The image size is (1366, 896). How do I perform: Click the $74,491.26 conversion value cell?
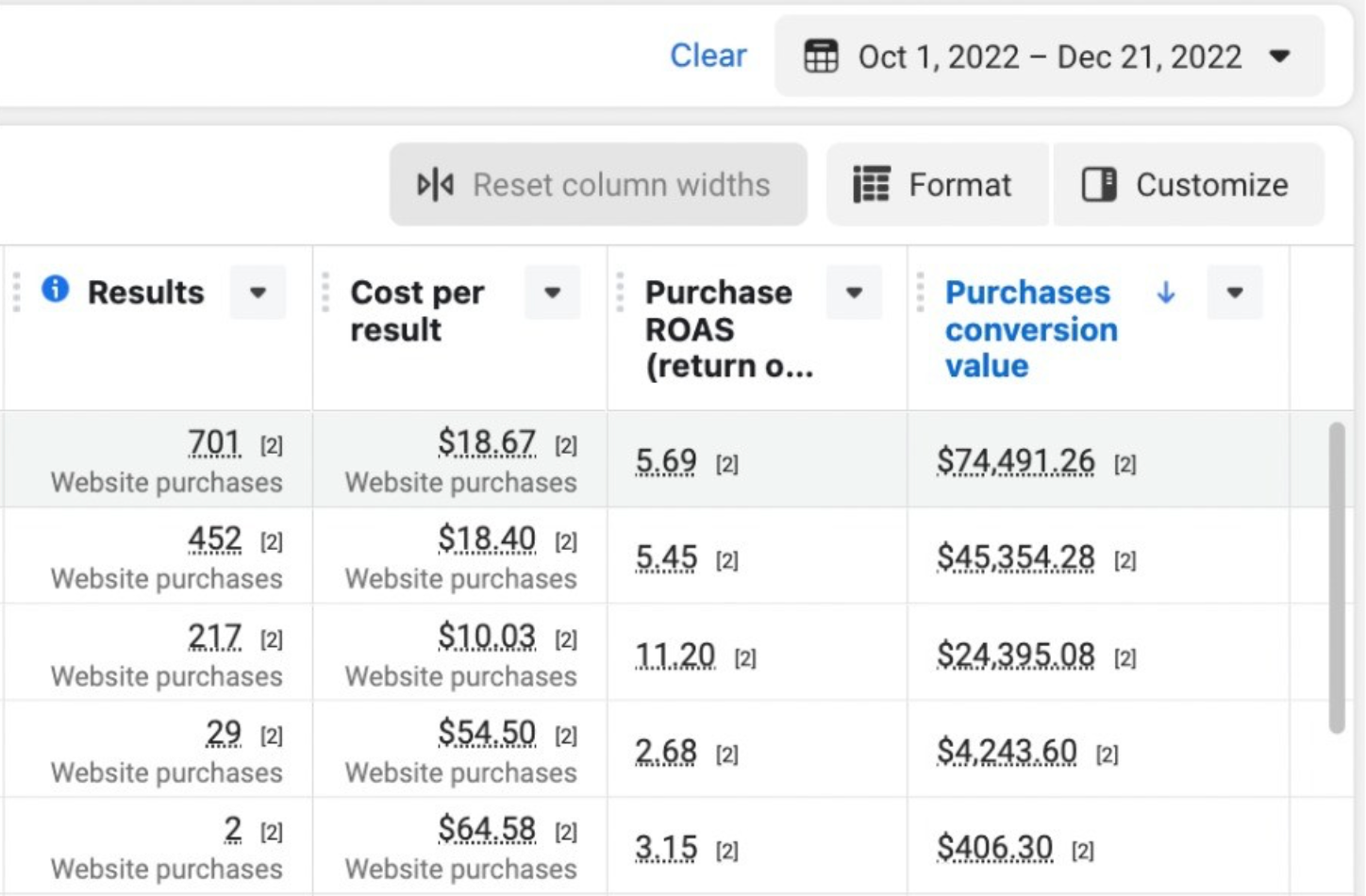point(1015,462)
